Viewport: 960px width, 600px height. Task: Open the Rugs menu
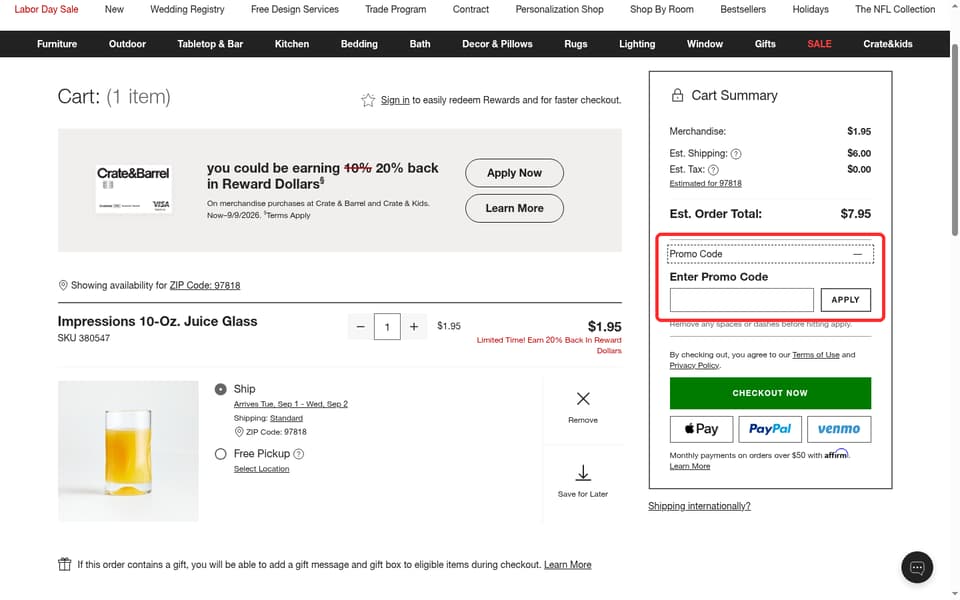point(576,44)
